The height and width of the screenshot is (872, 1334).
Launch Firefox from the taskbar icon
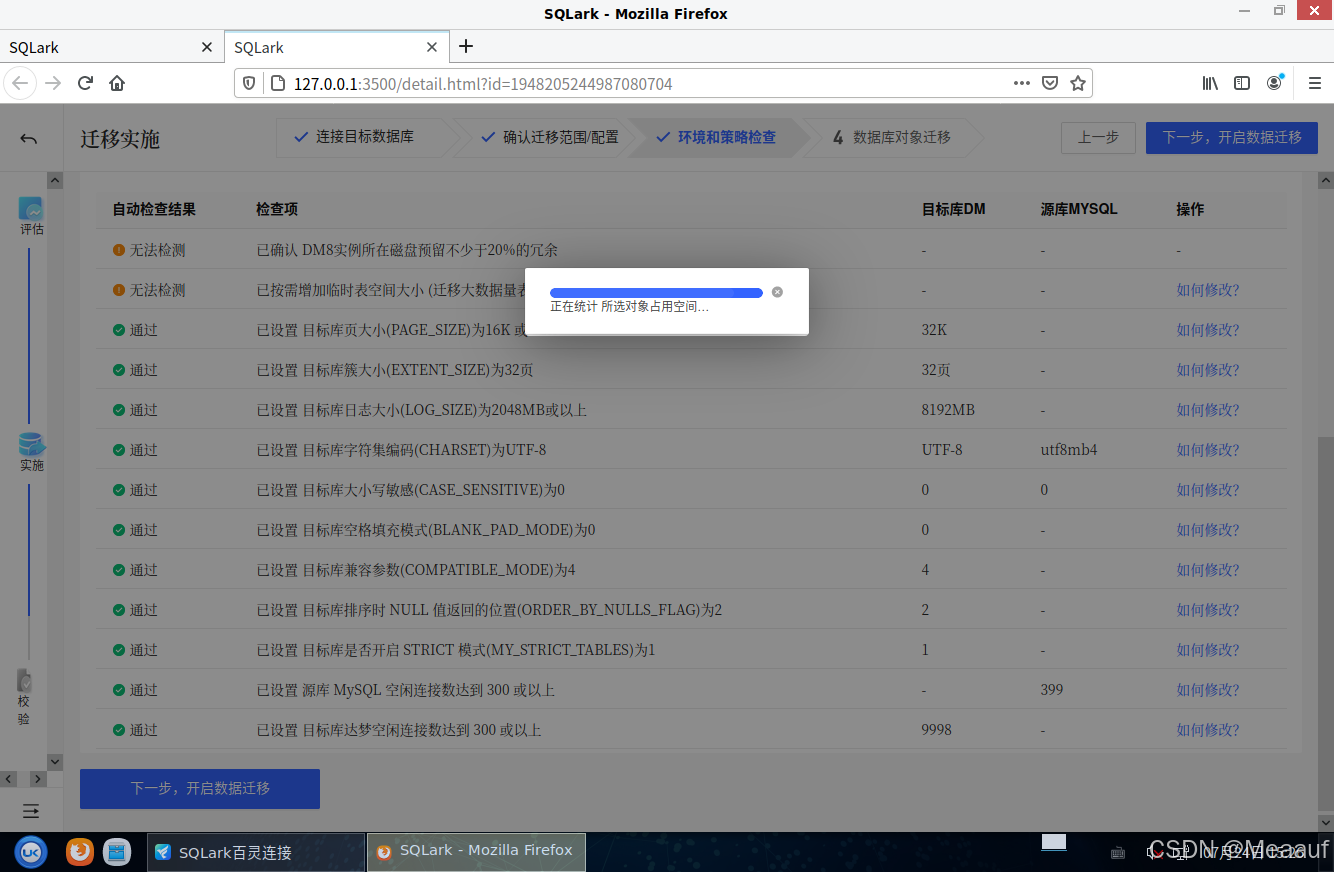pyautogui.click(x=80, y=851)
